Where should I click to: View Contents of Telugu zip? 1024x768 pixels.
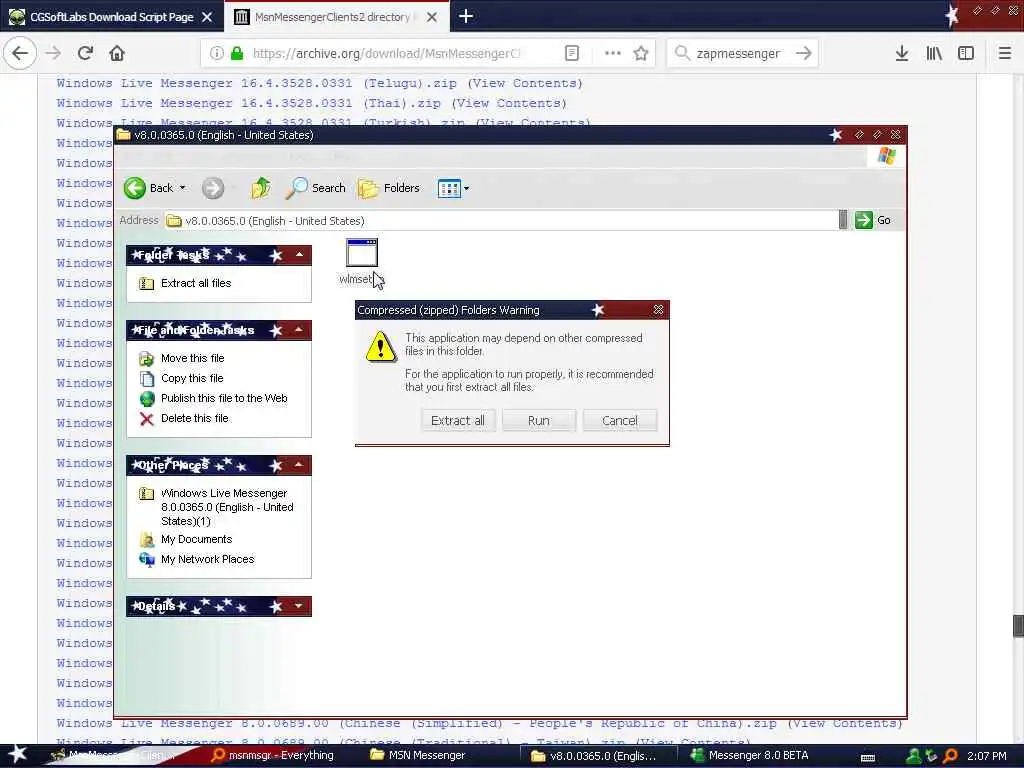(x=525, y=83)
